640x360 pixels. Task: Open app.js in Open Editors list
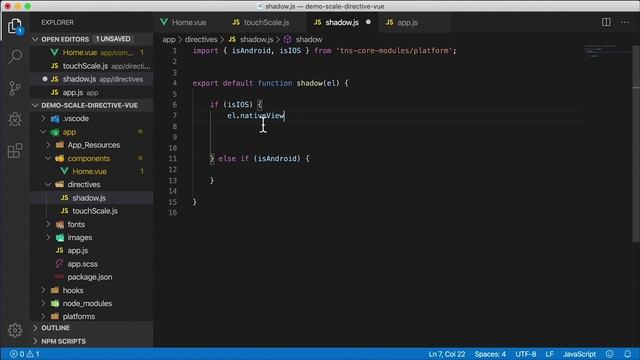(x=92, y=93)
